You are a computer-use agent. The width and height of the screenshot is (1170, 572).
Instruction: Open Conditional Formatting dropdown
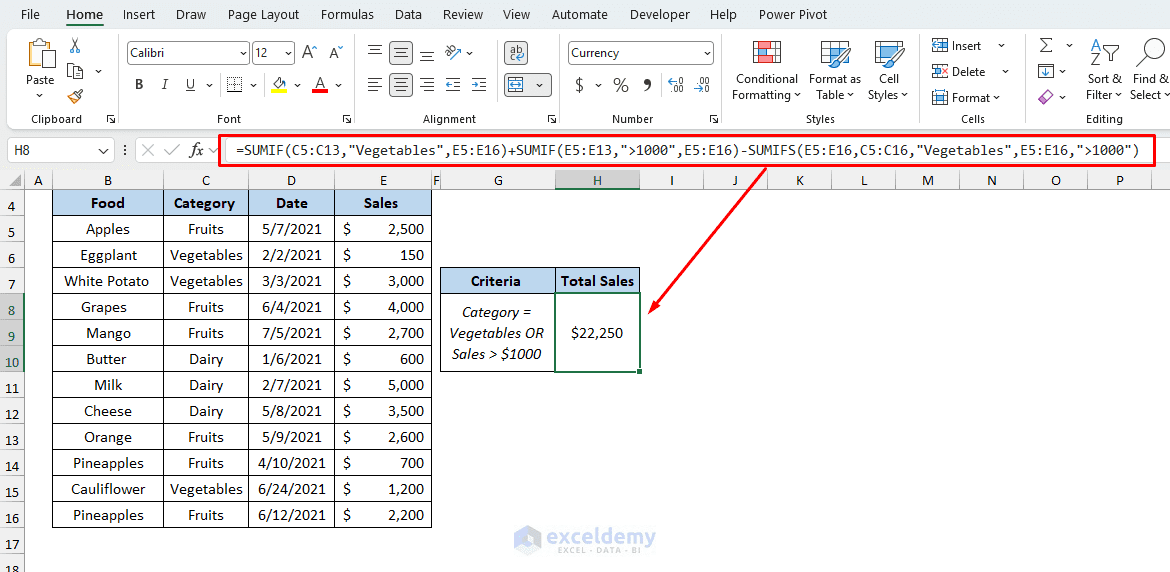pyautogui.click(x=766, y=70)
